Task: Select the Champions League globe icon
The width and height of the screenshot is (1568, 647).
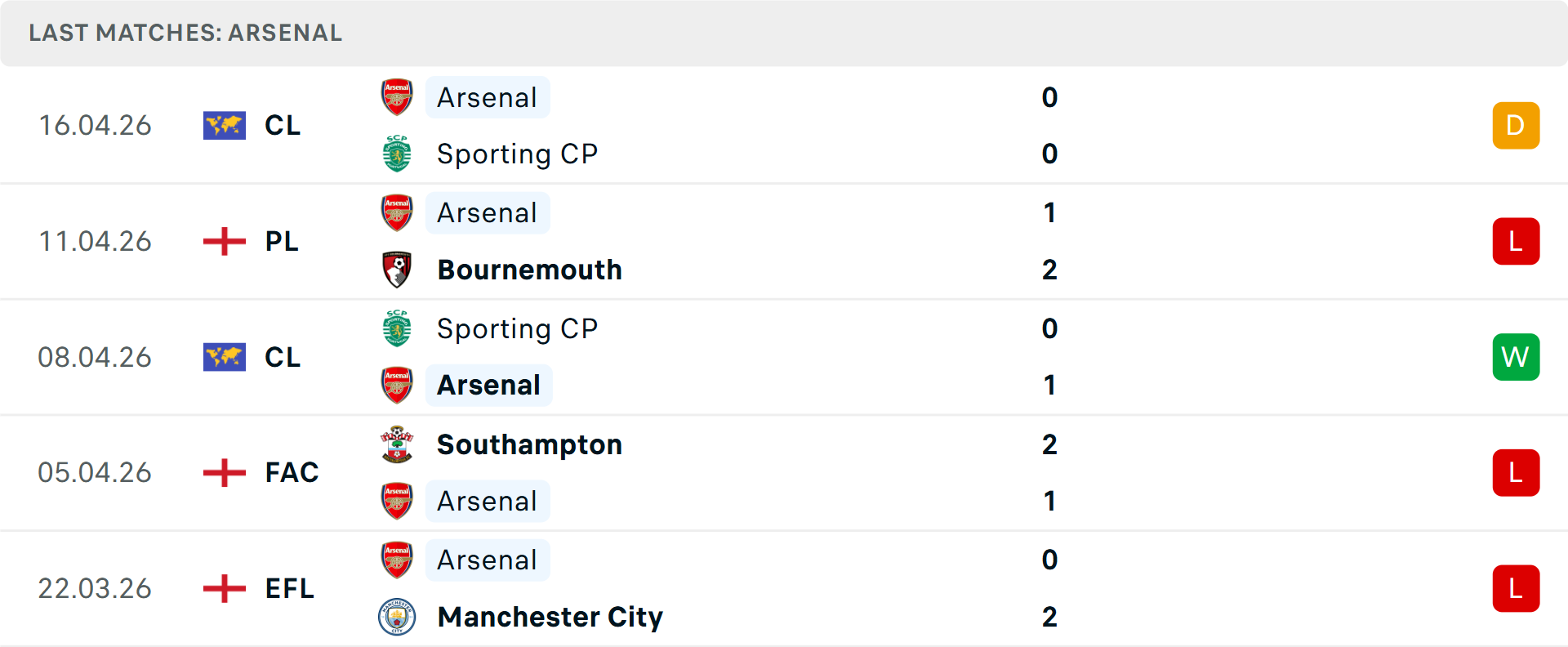Action: 225,125
